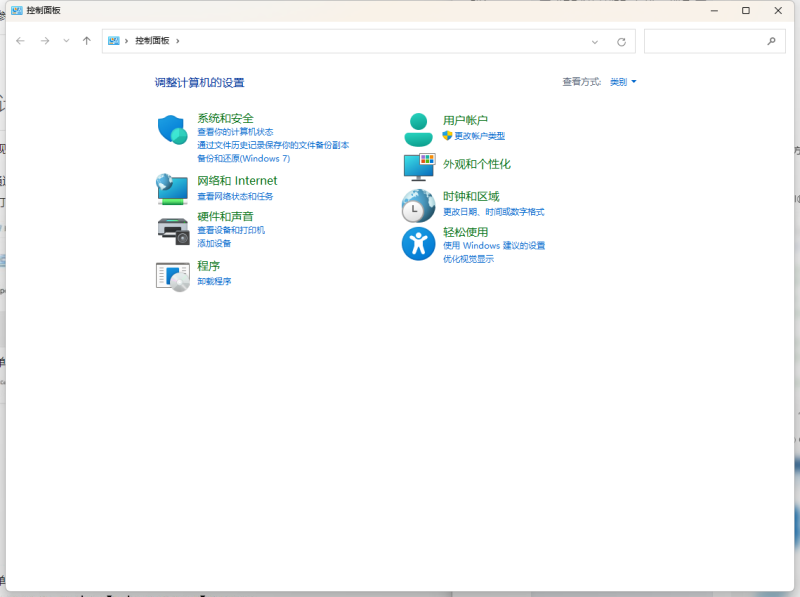
Task: Click the Control Panel search box
Action: click(x=705, y=41)
